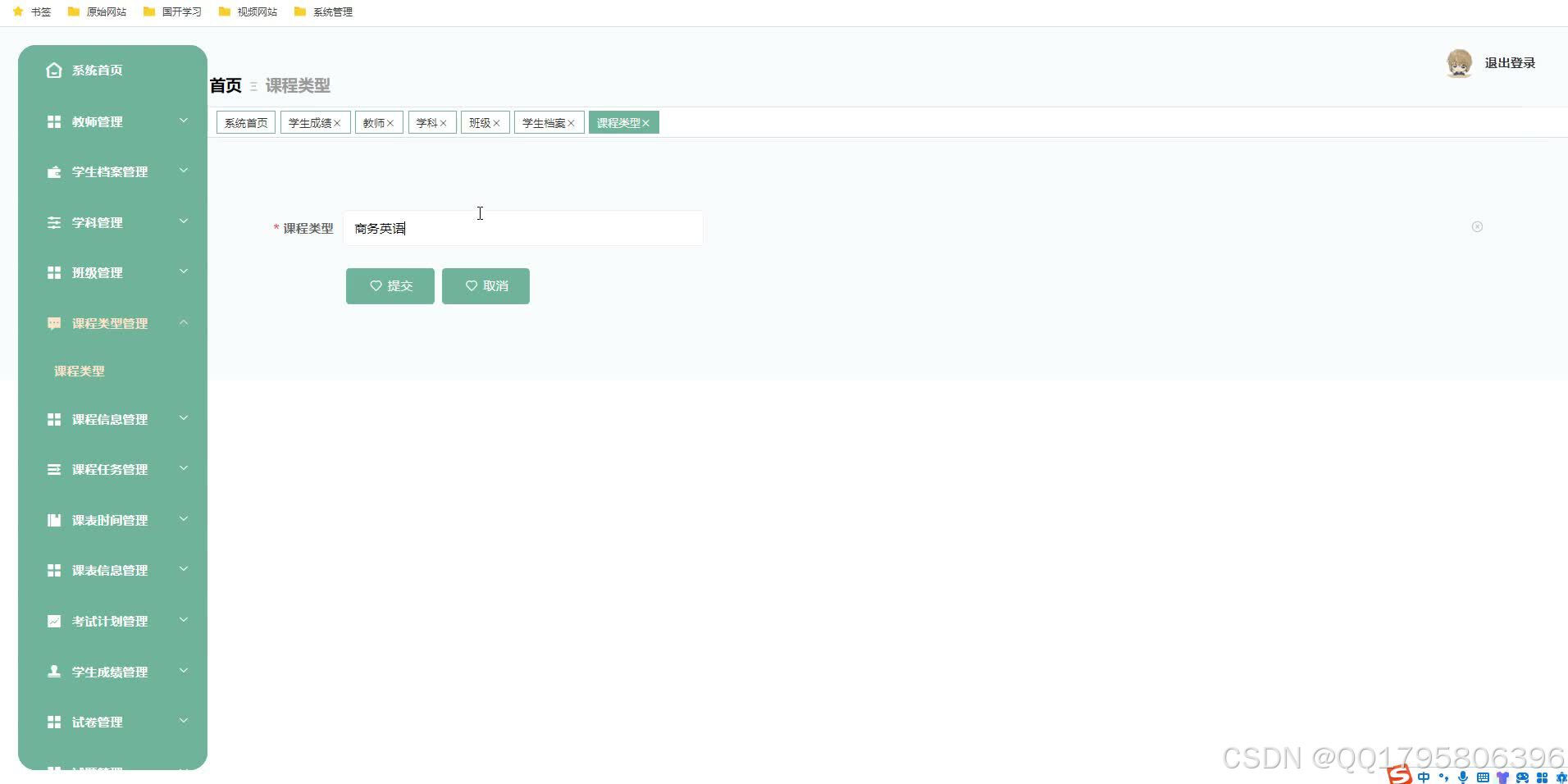Close the 班级 tab with its X

(x=496, y=123)
